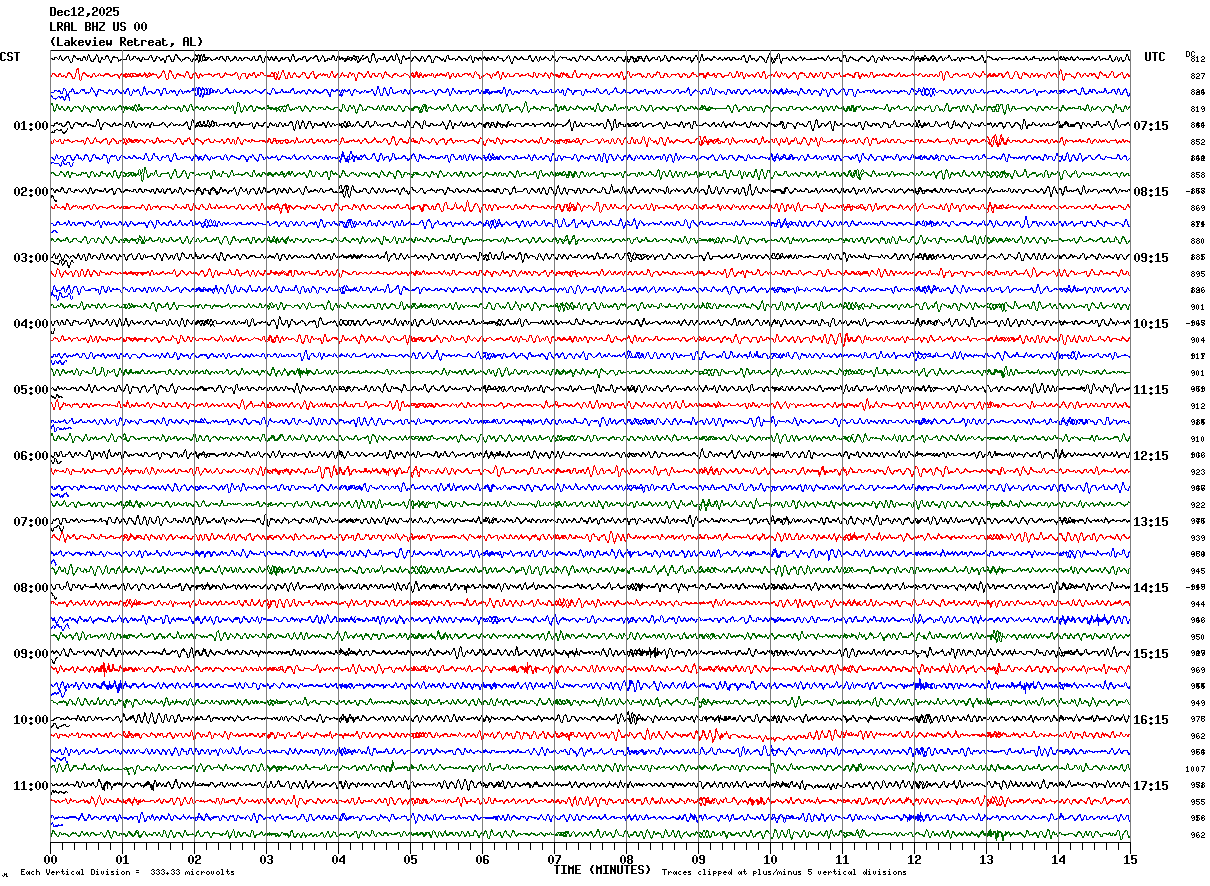1210x886 pixels.
Task: Click the "05:00" CST time label
Action: click(x=31, y=390)
